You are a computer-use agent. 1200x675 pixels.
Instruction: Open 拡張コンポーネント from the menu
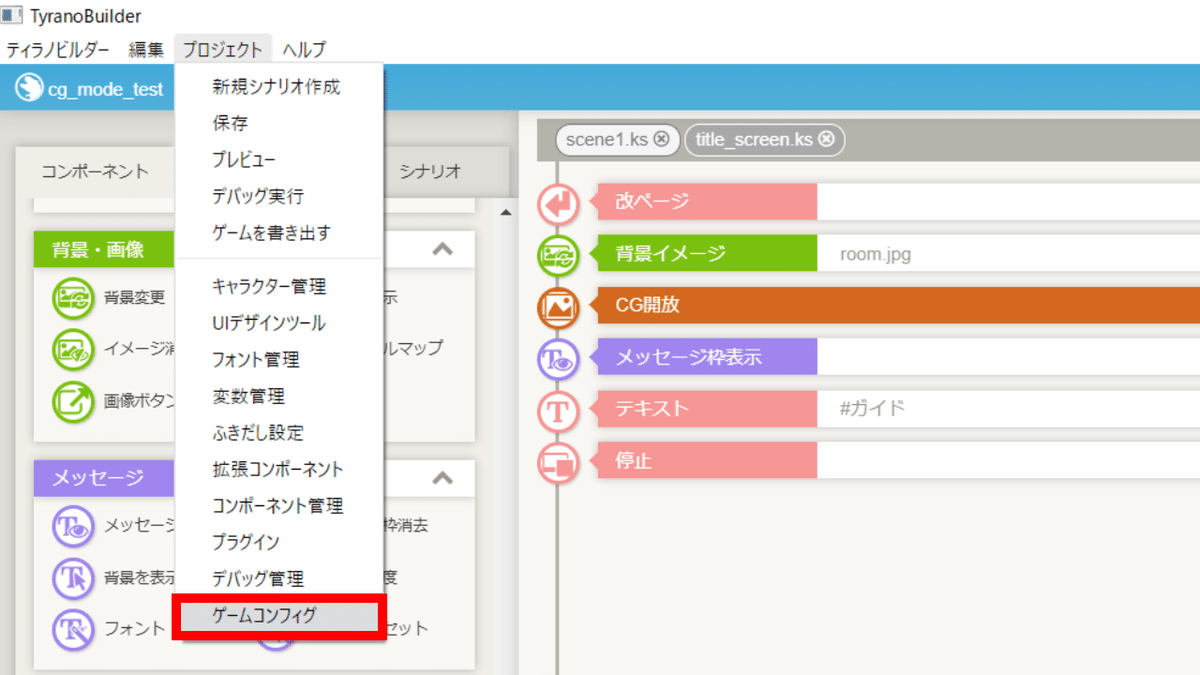279,469
